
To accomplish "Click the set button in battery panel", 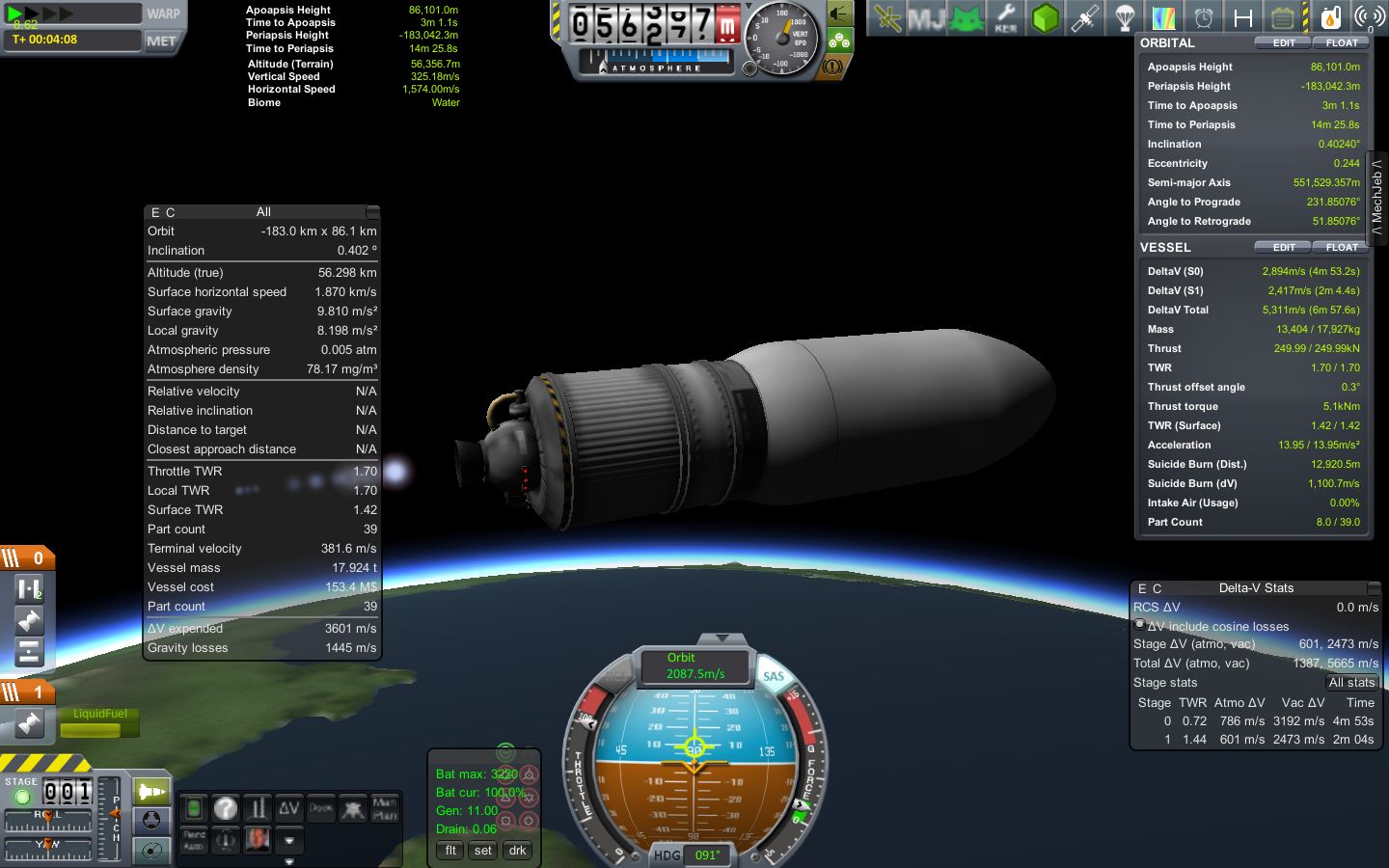I will [x=483, y=851].
